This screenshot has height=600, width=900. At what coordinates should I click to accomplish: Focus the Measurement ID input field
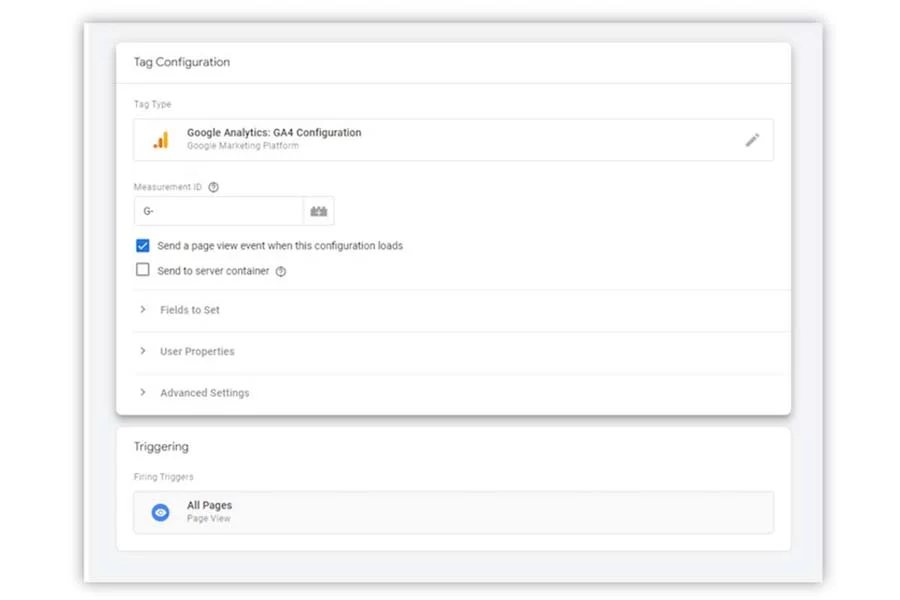tap(219, 211)
